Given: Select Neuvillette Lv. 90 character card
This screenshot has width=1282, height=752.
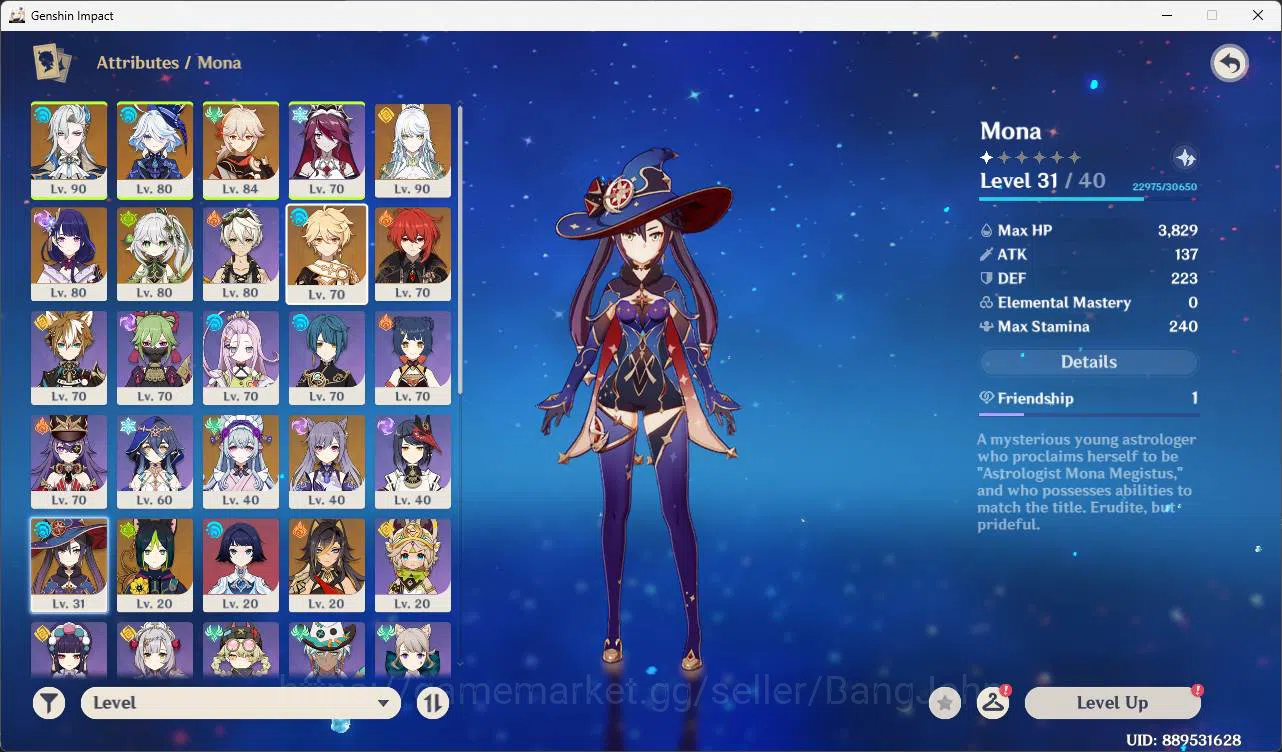Looking at the screenshot, I should pos(69,150).
